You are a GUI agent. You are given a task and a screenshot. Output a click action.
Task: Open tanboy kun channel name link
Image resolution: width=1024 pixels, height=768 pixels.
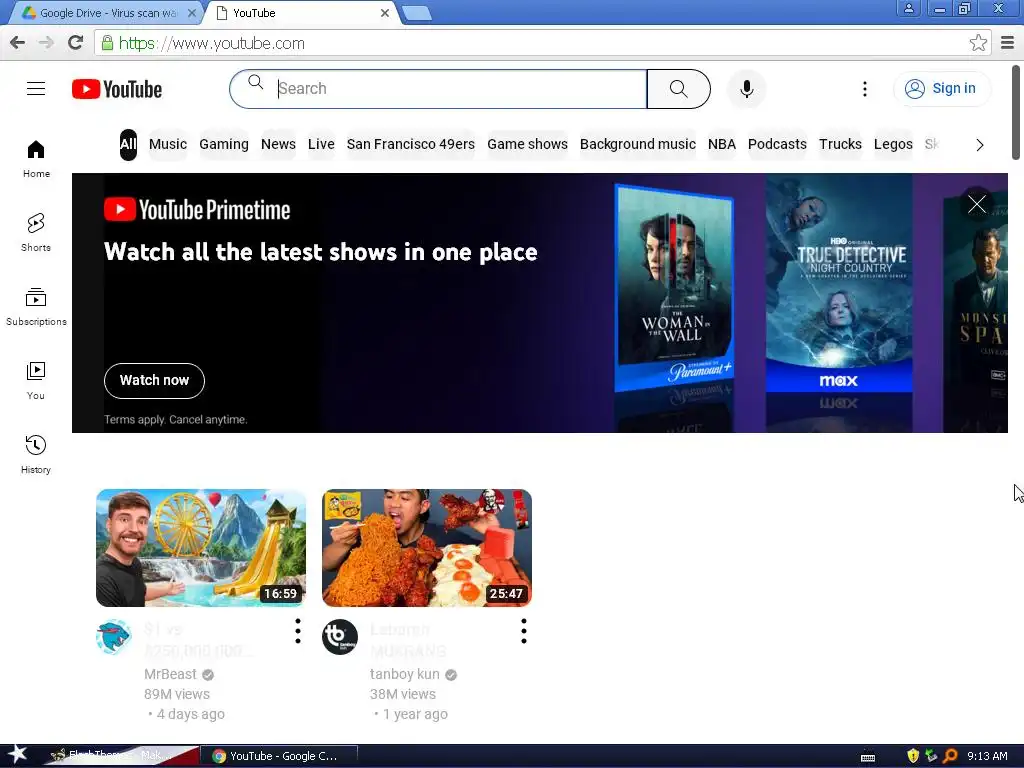pyautogui.click(x=405, y=674)
